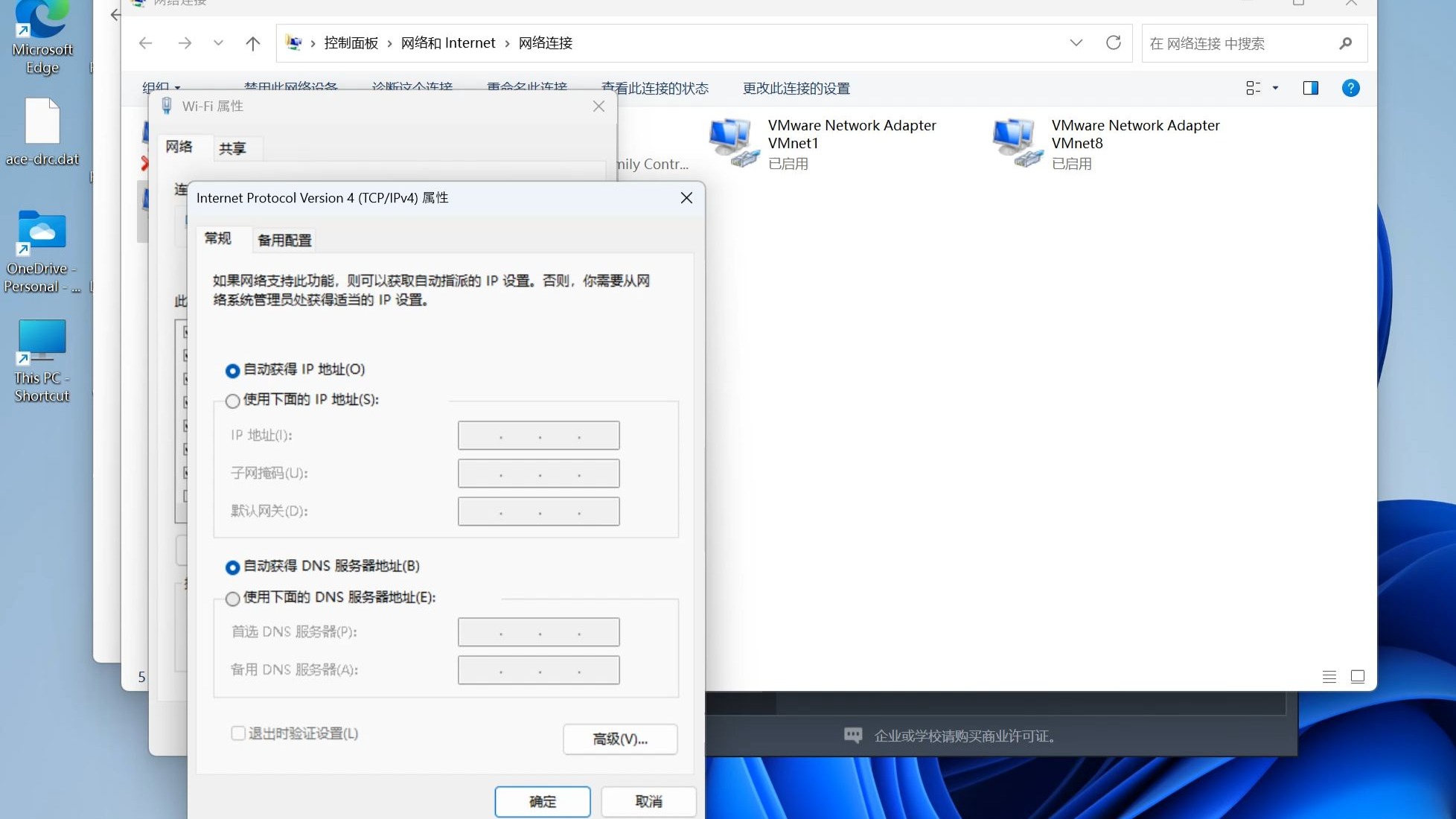Click the Help question mark icon
This screenshot has width=1456, height=819.
point(1350,88)
